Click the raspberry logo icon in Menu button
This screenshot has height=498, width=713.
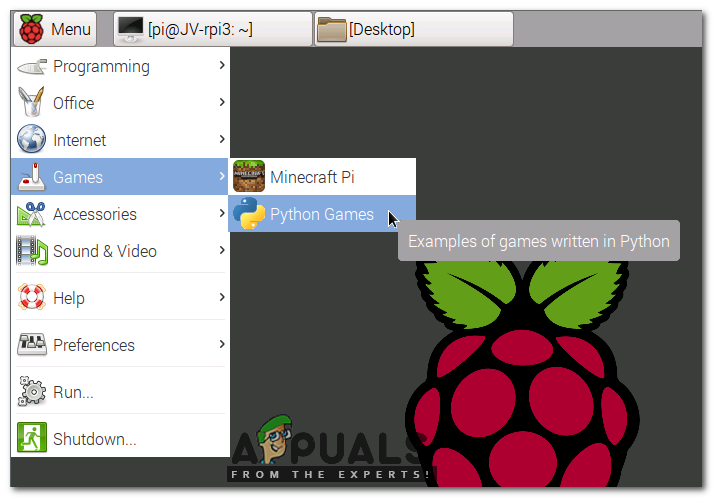click(31, 29)
